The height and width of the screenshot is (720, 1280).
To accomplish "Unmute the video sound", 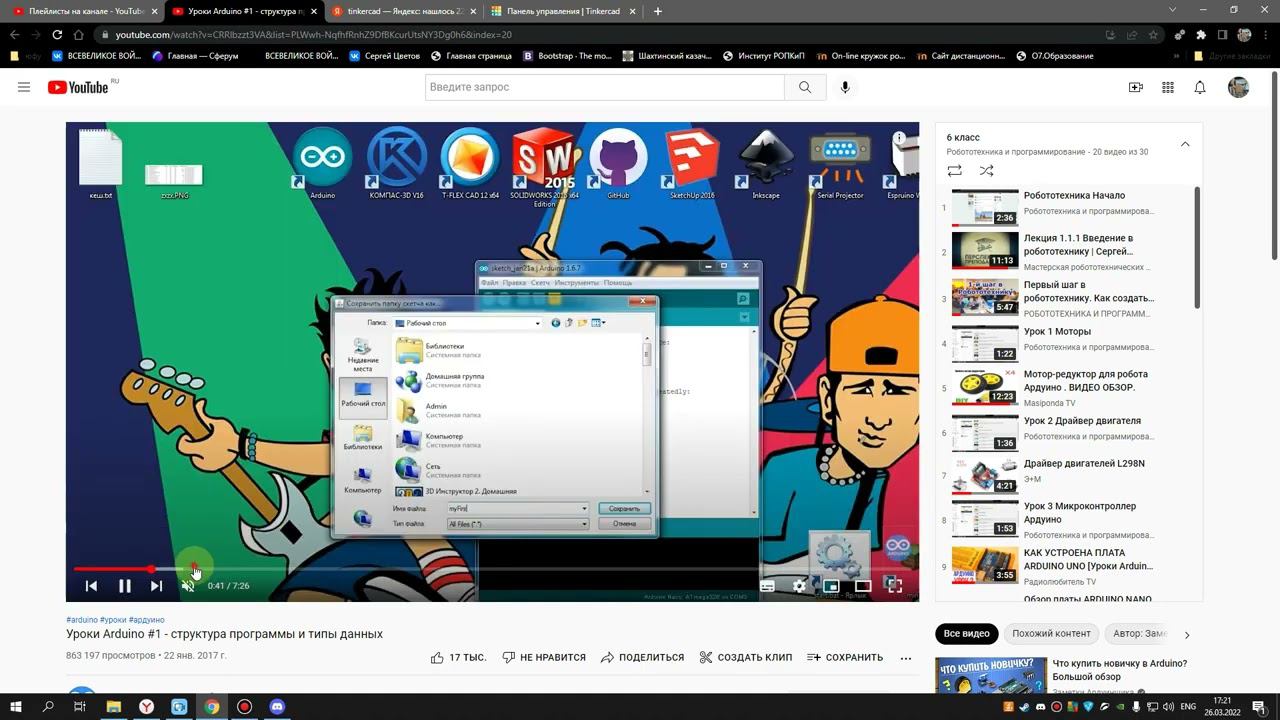I will tap(188, 586).
